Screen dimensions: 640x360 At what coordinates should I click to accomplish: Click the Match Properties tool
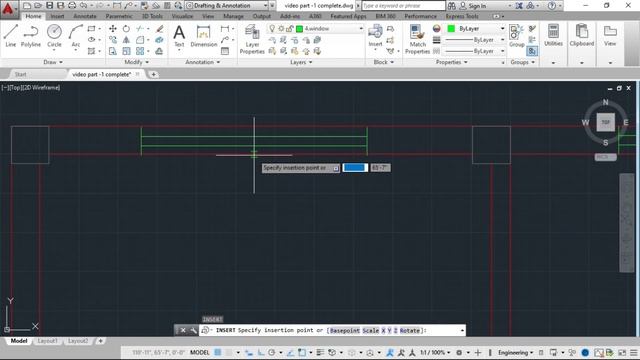pyautogui.click(x=417, y=39)
